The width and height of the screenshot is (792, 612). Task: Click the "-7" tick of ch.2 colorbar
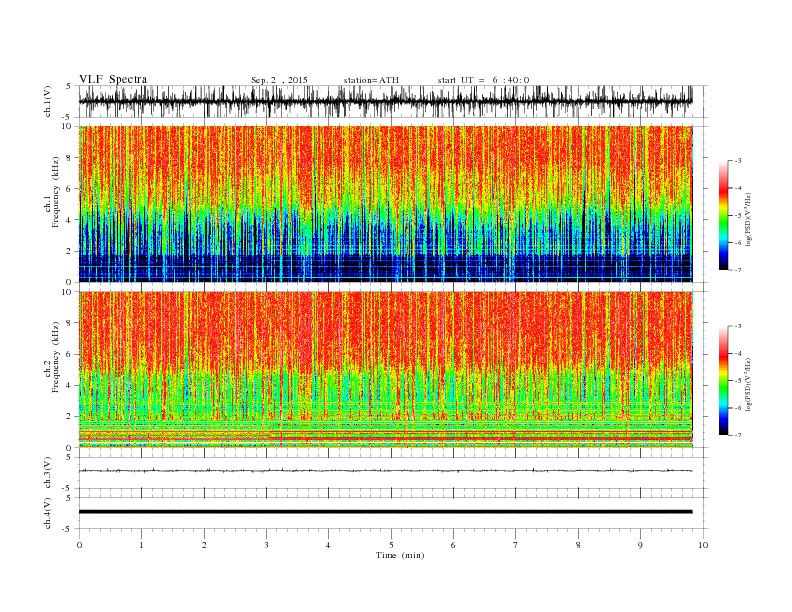pos(738,435)
